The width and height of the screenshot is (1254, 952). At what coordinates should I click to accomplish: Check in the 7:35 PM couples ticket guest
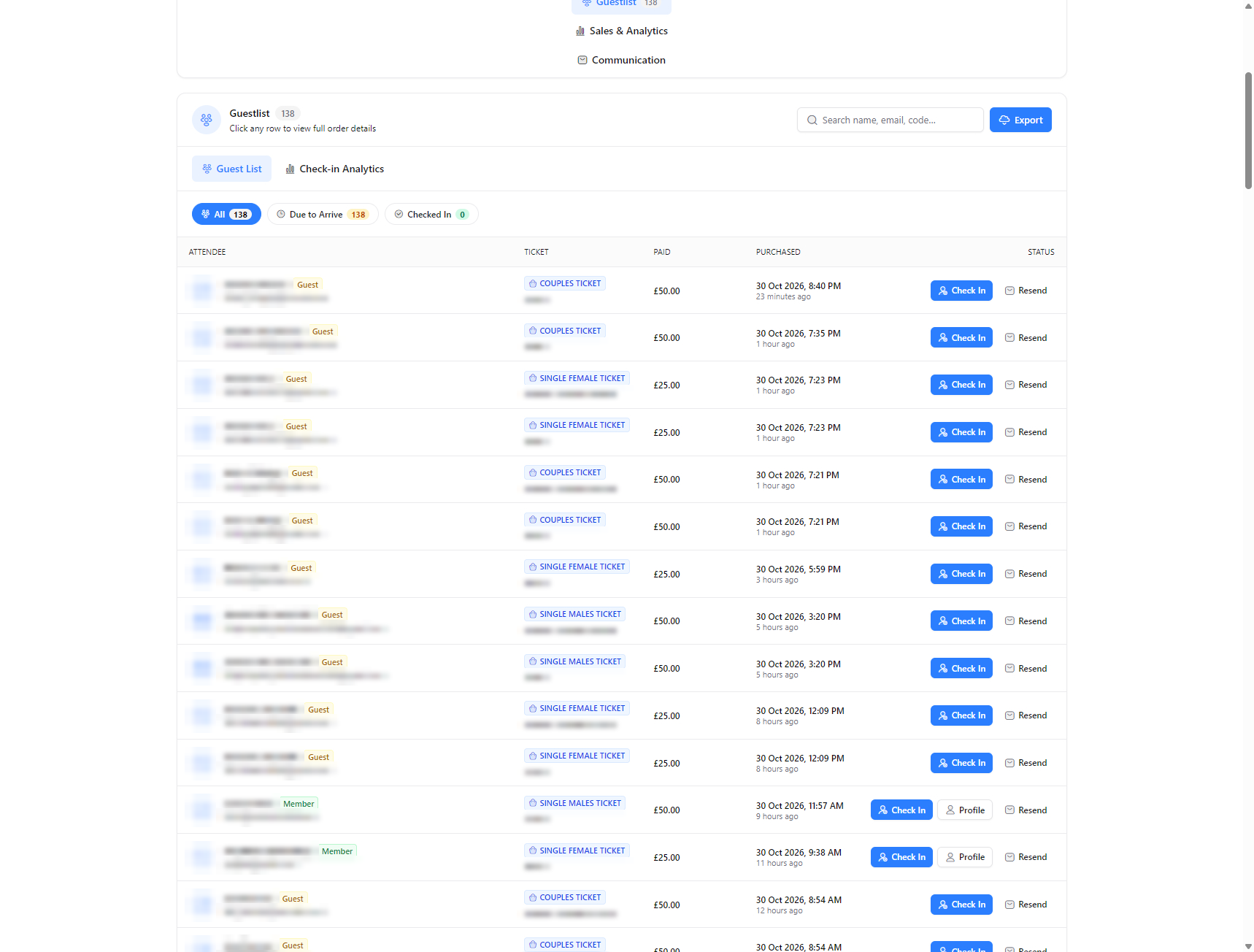[x=961, y=337]
